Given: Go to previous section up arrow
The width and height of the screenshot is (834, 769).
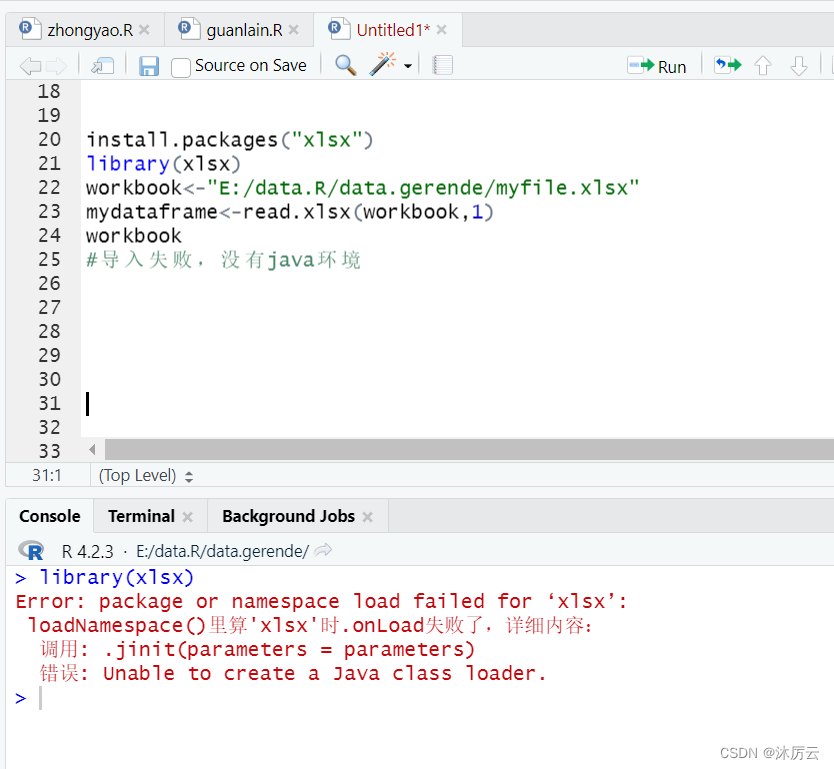Looking at the screenshot, I should [x=763, y=66].
